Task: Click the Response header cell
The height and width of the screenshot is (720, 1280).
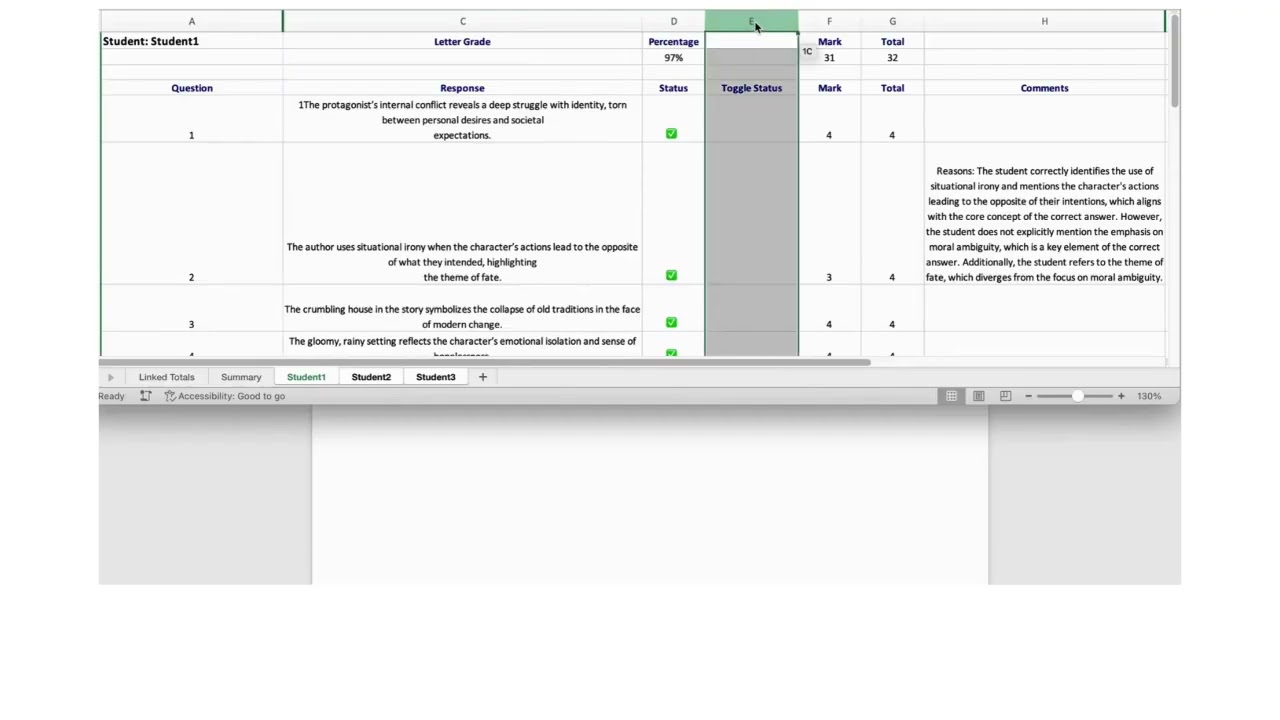Action: pyautogui.click(x=462, y=88)
